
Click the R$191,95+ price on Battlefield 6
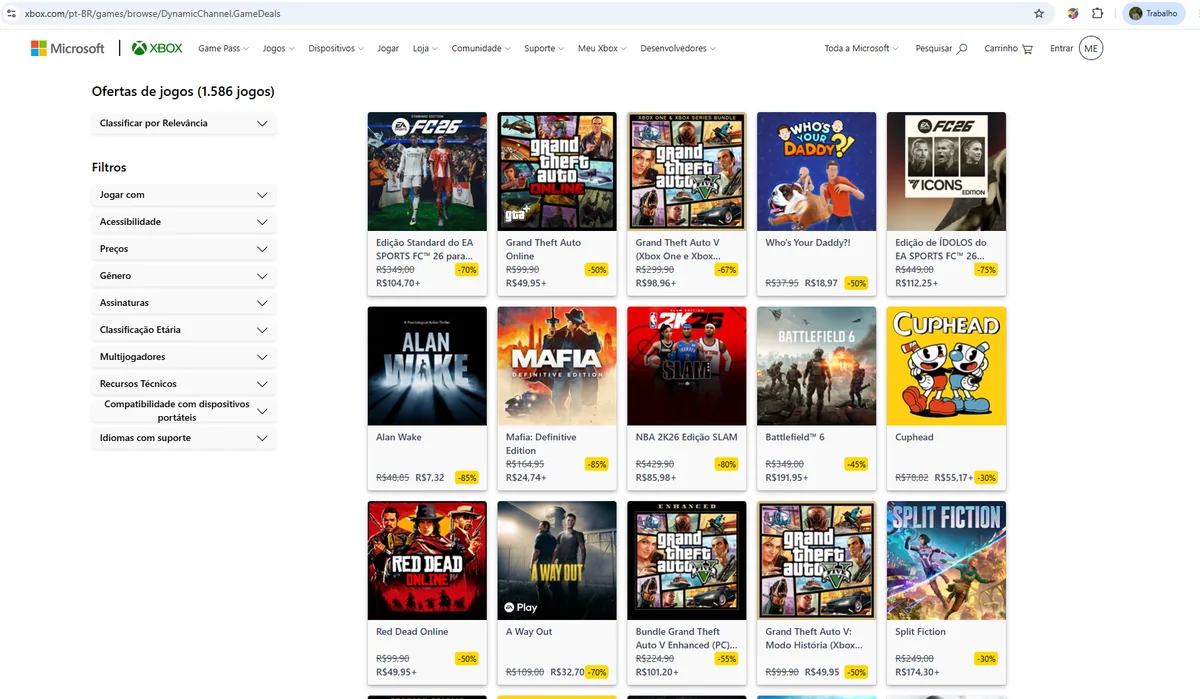[786, 478]
